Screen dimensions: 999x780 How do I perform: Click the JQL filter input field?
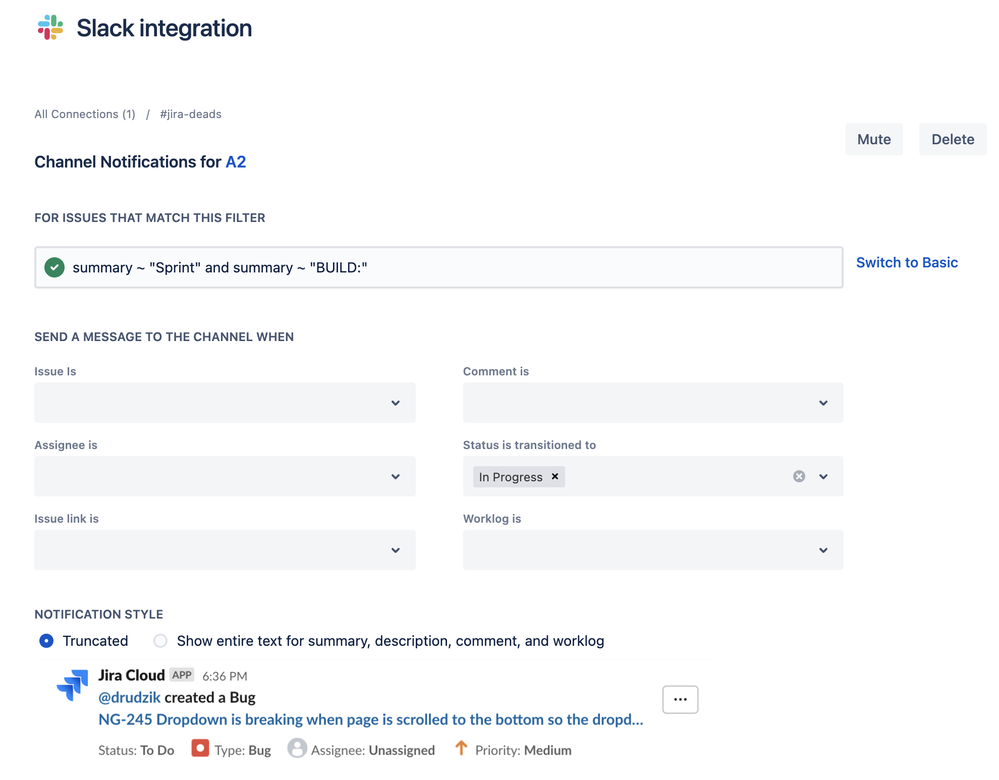click(x=450, y=267)
